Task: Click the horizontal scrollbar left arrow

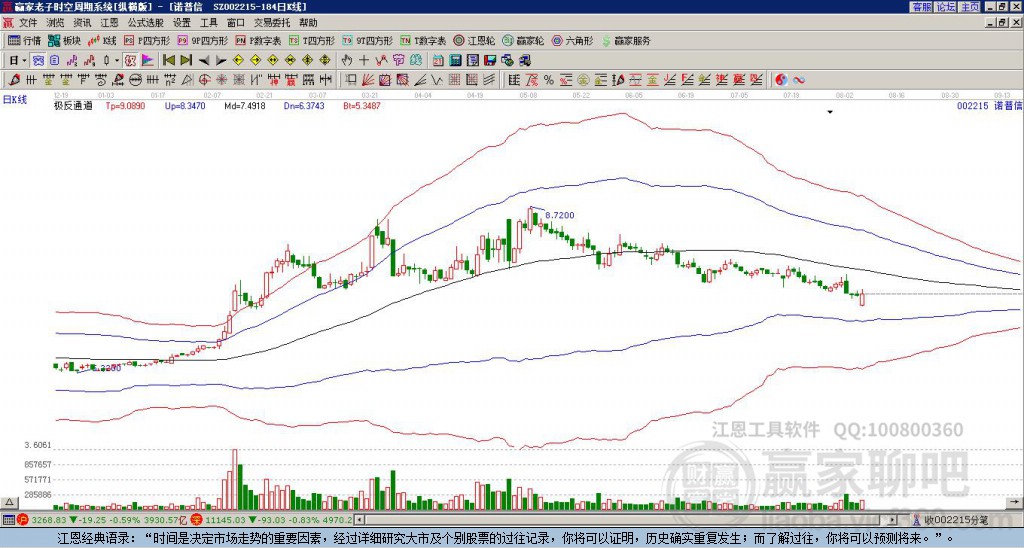Action: [x=359, y=520]
